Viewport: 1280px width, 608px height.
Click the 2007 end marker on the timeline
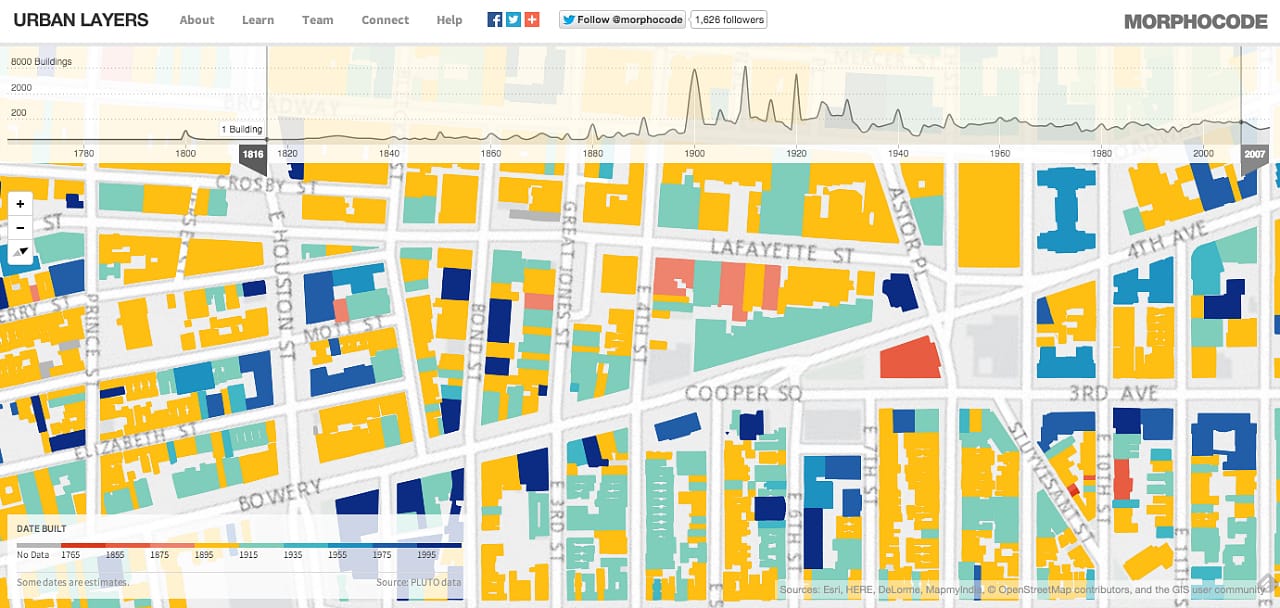(x=1253, y=154)
